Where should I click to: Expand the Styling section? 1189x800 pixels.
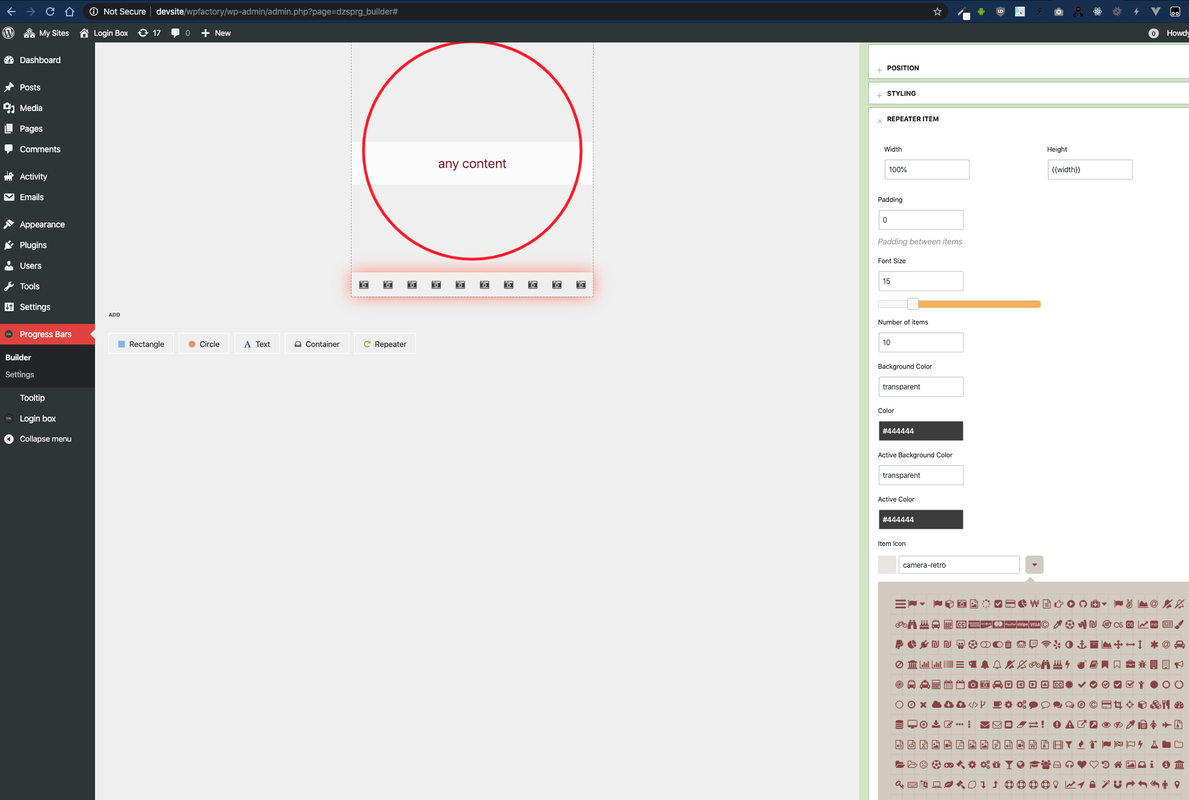[900, 94]
